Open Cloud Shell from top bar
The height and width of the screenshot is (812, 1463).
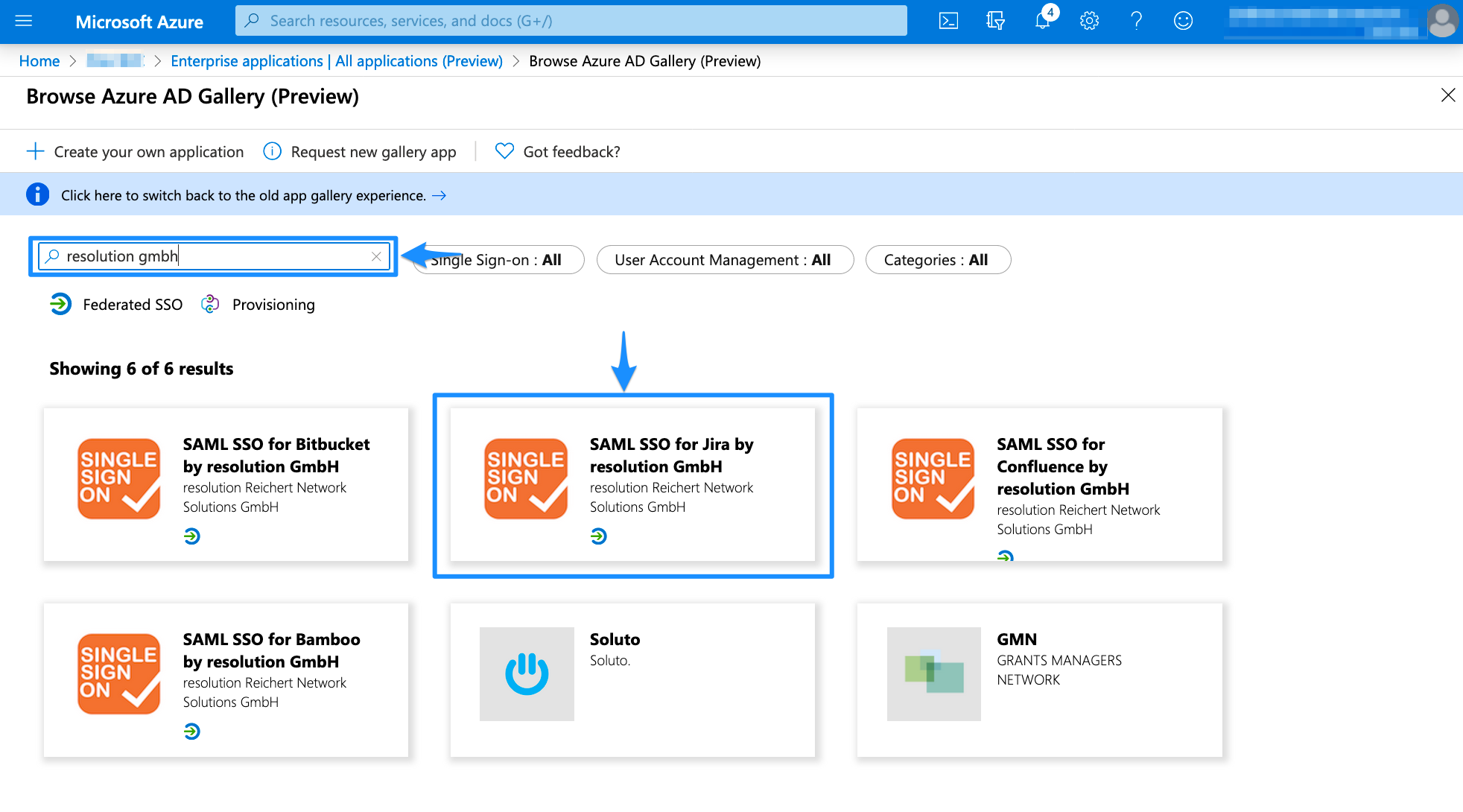tap(948, 21)
